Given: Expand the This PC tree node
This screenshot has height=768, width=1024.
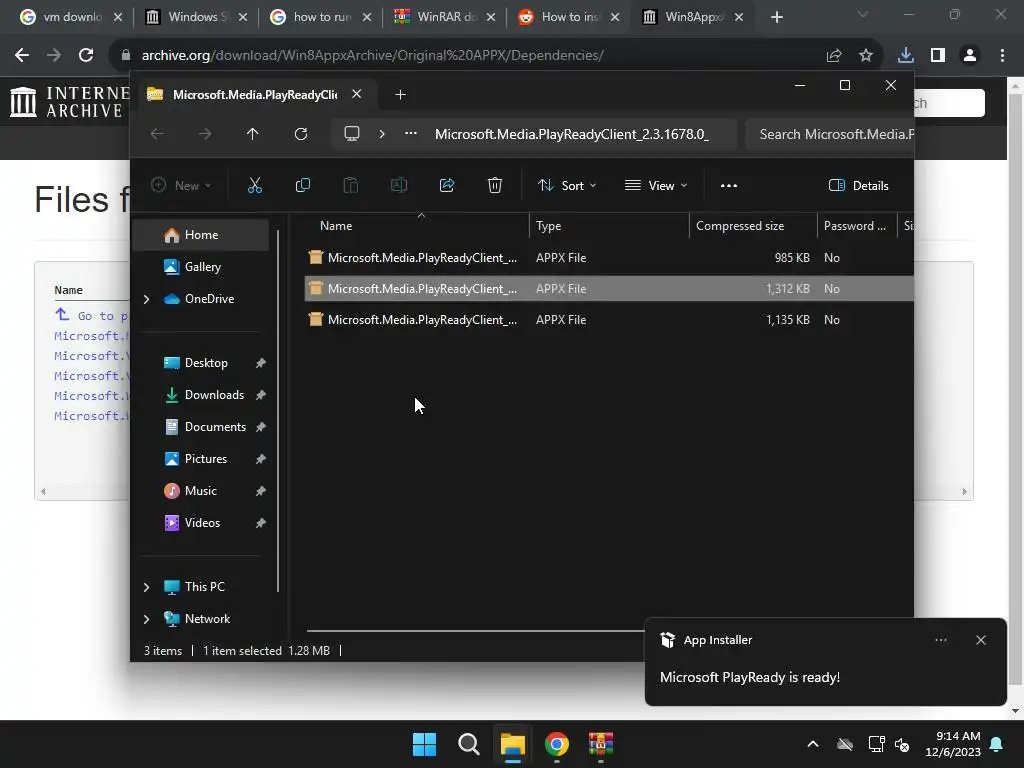Looking at the screenshot, I should click(146, 587).
